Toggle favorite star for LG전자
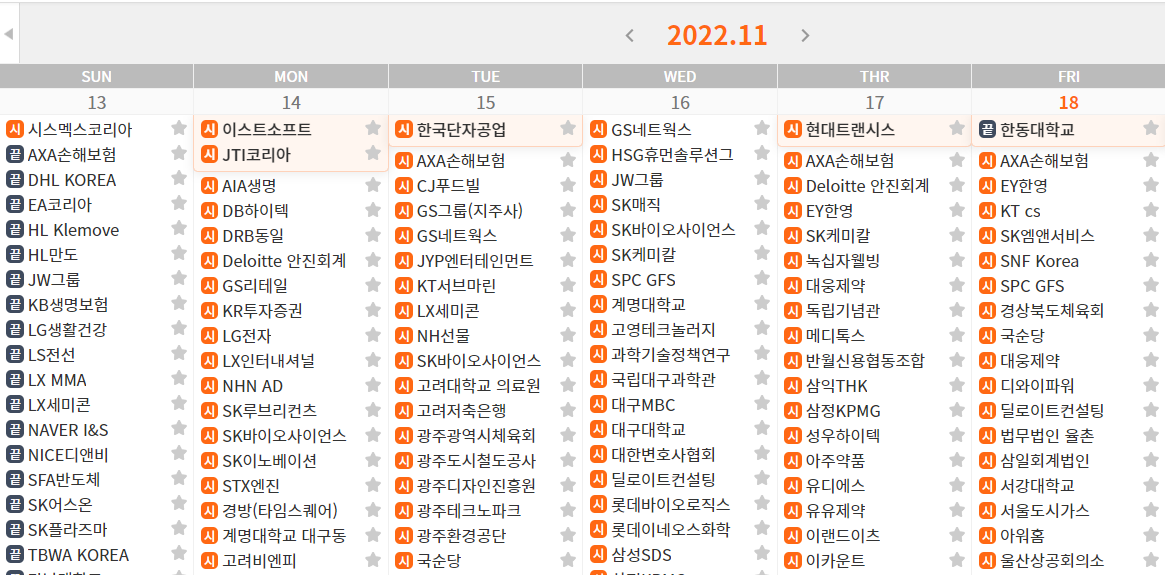Screen dimensions: 1165x575 click(373, 335)
